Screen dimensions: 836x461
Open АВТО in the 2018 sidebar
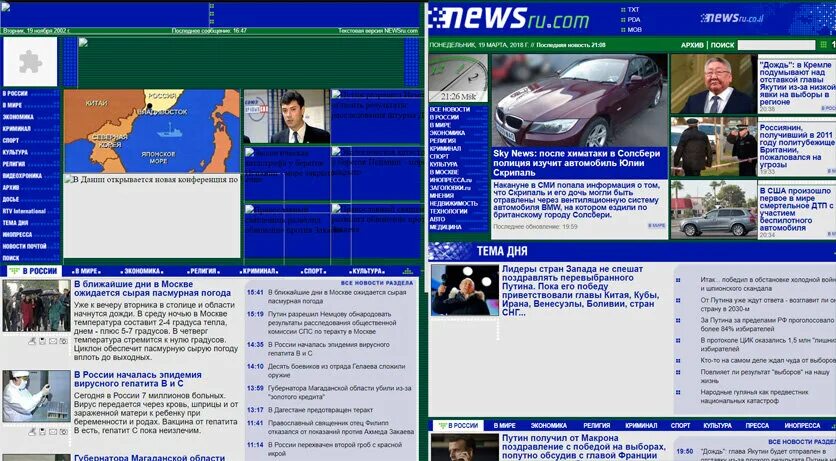click(x=437, y=219)
